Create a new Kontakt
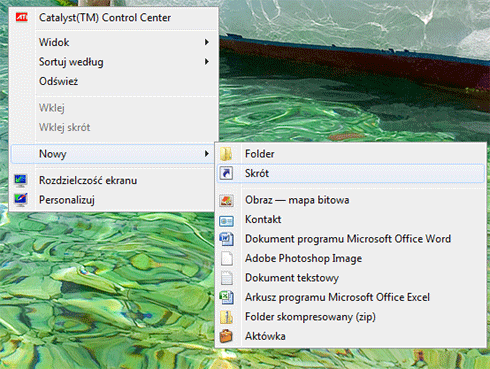Image resolution: width=490 pixels, height=369 pixels. tap(351, 219)
